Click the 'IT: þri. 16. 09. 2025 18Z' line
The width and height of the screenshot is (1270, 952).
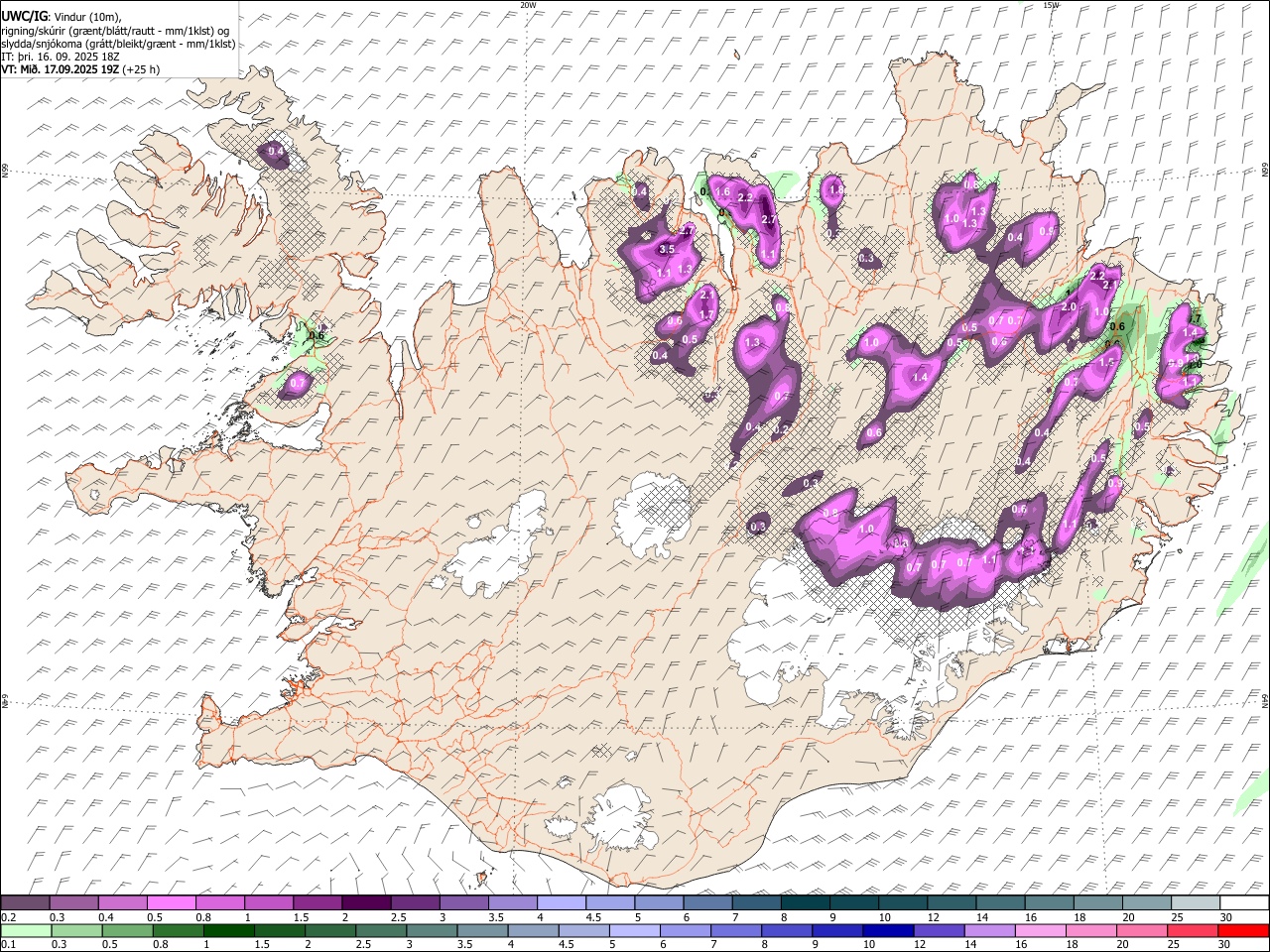60,58
